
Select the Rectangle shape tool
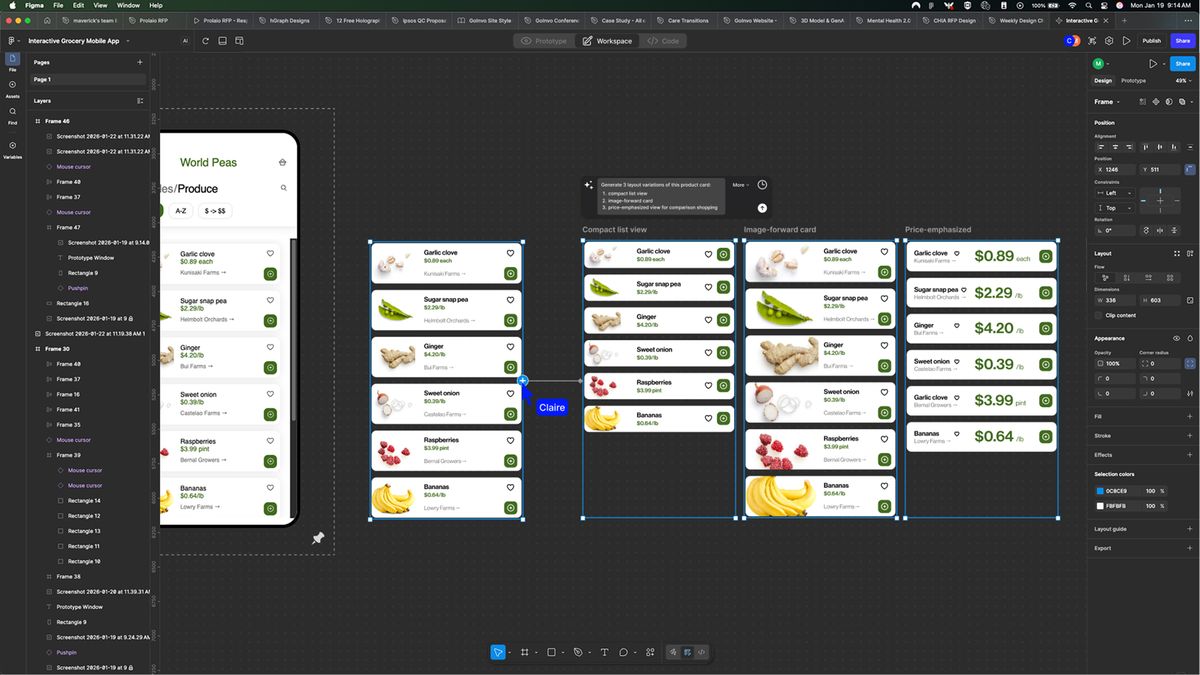[x=552, y=652]
